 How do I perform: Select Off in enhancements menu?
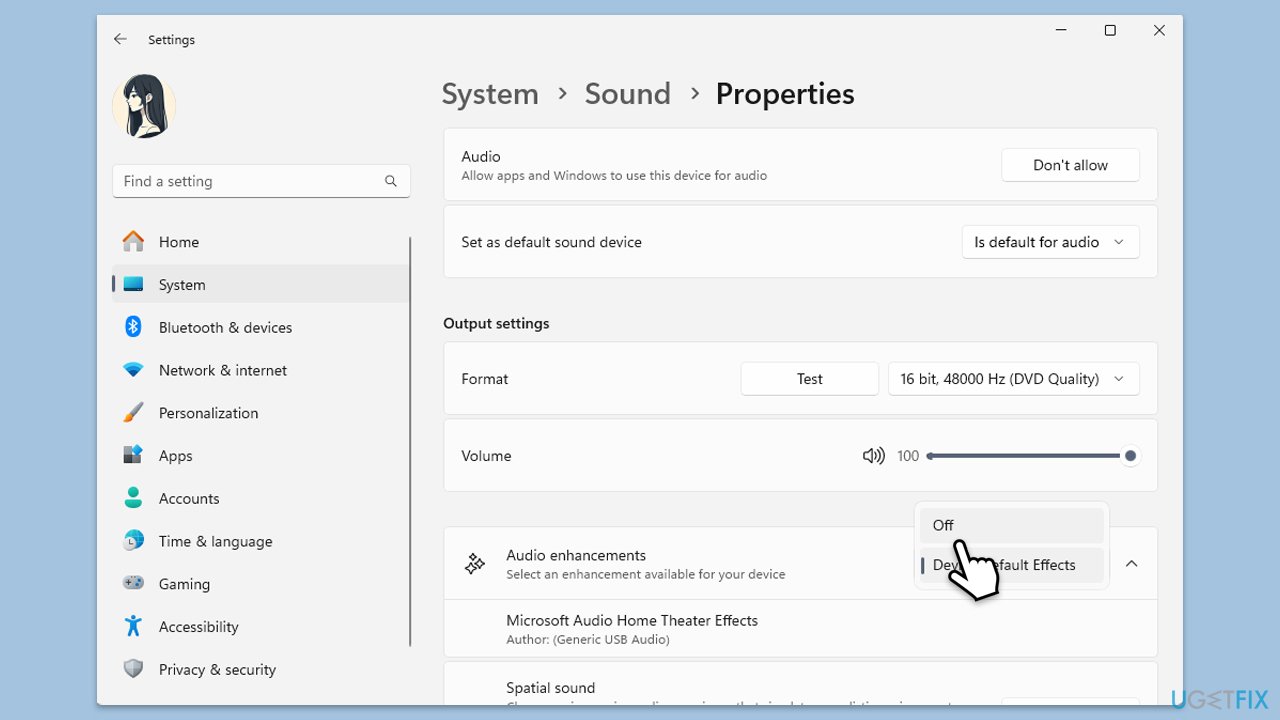[x=1011, y=525]
